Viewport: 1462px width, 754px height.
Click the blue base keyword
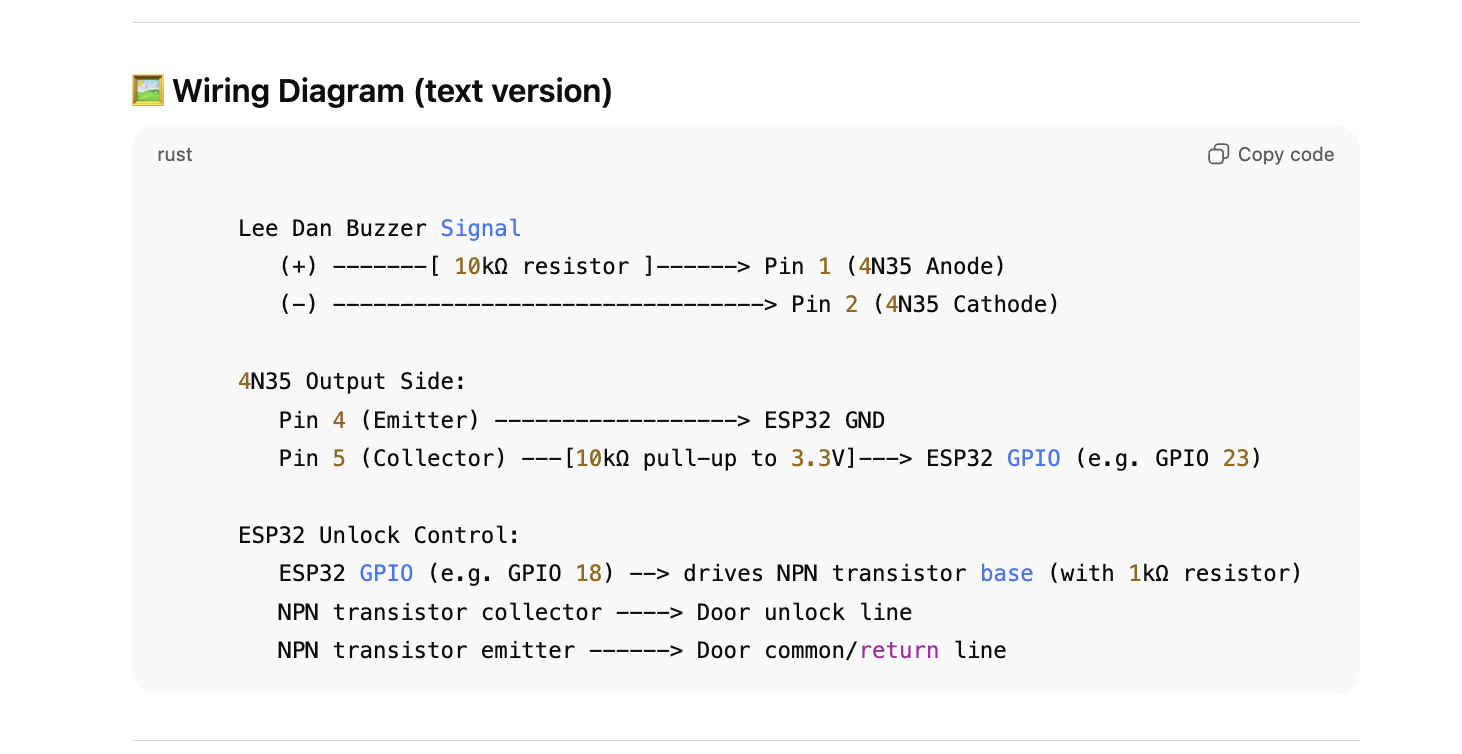tap(1007, 573)
